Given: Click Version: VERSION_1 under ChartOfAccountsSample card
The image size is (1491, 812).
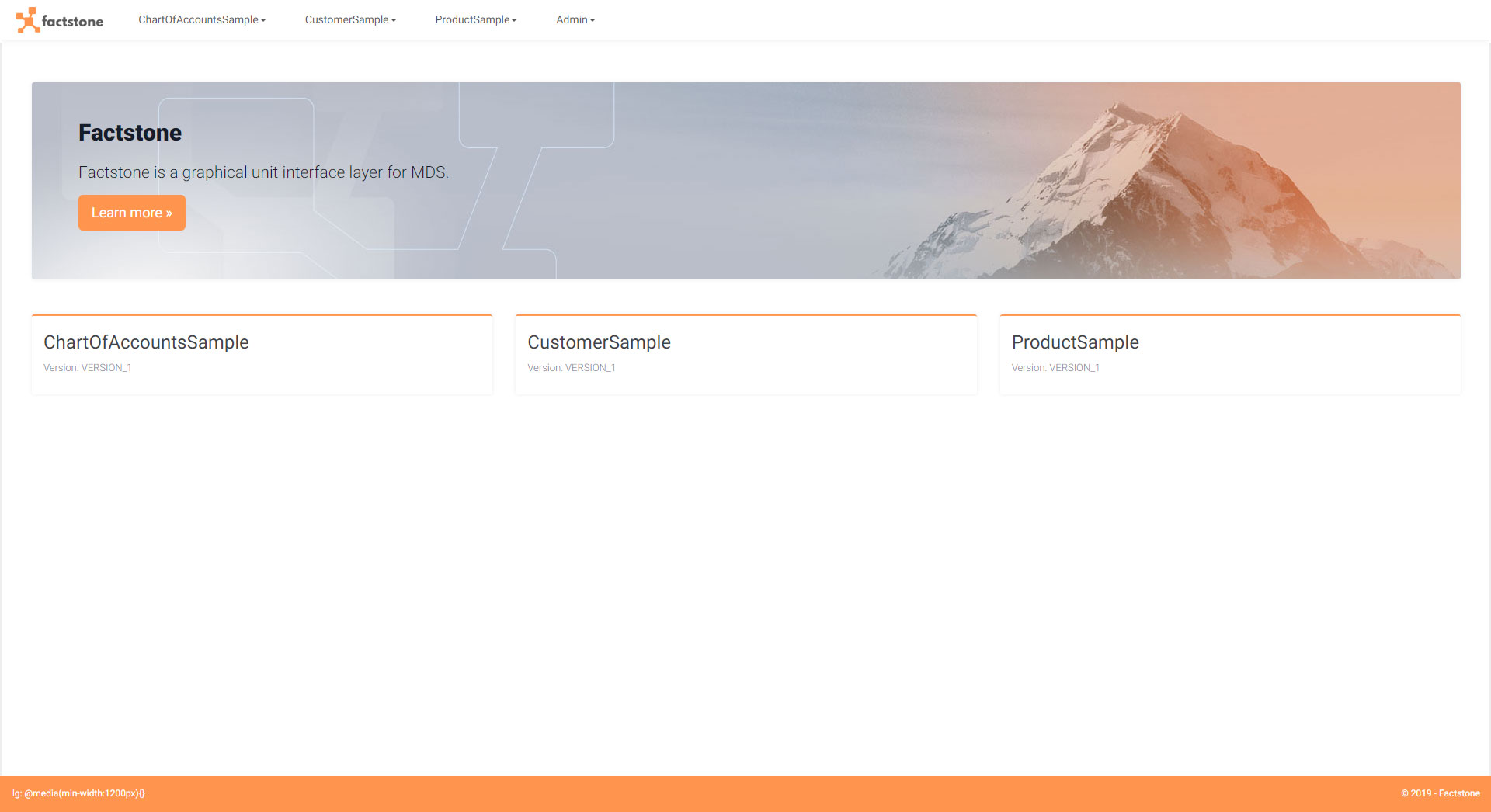Looking at the screenshot, I should pos(88,368).
